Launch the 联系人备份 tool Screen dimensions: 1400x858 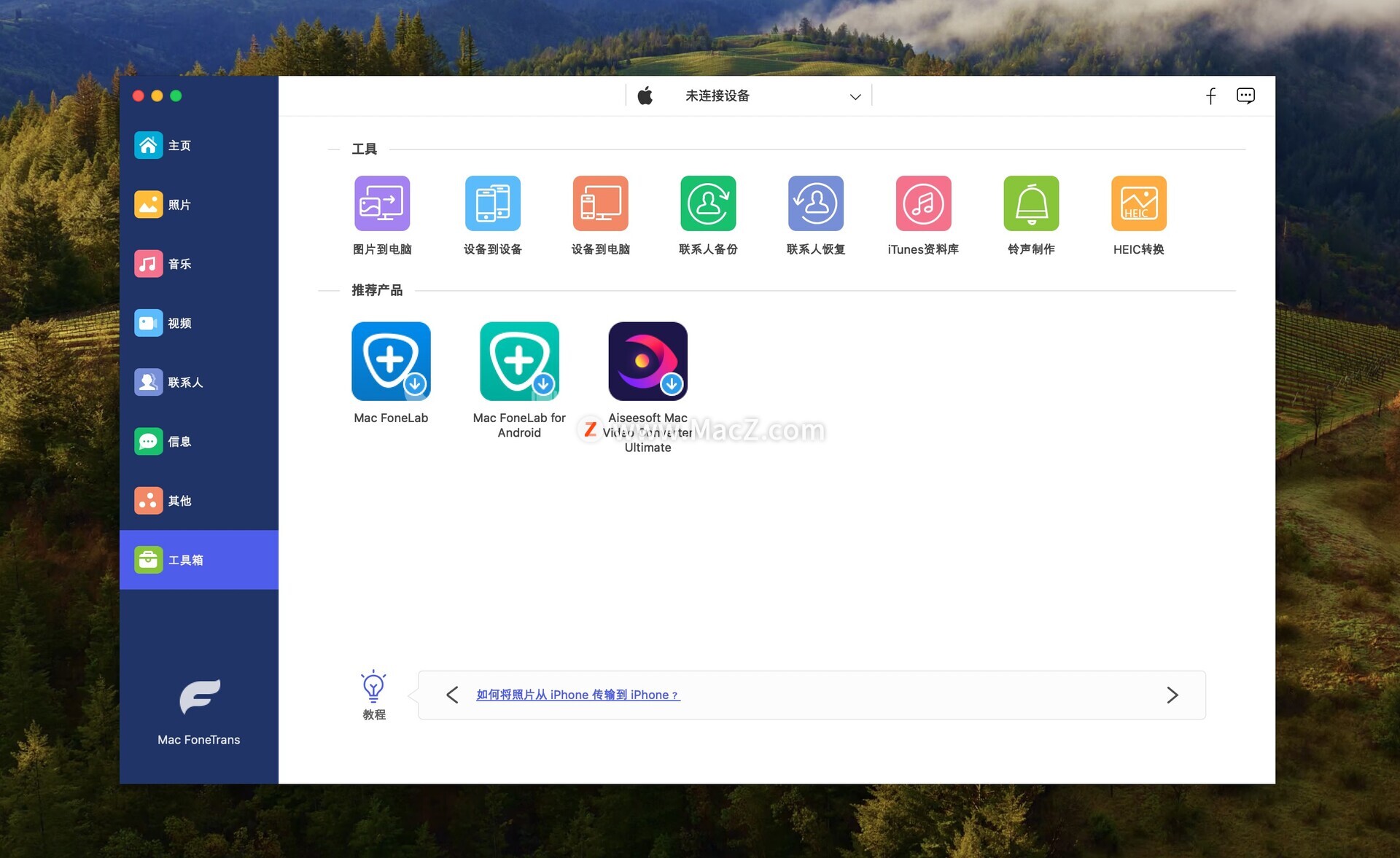(x=708, y=203)
